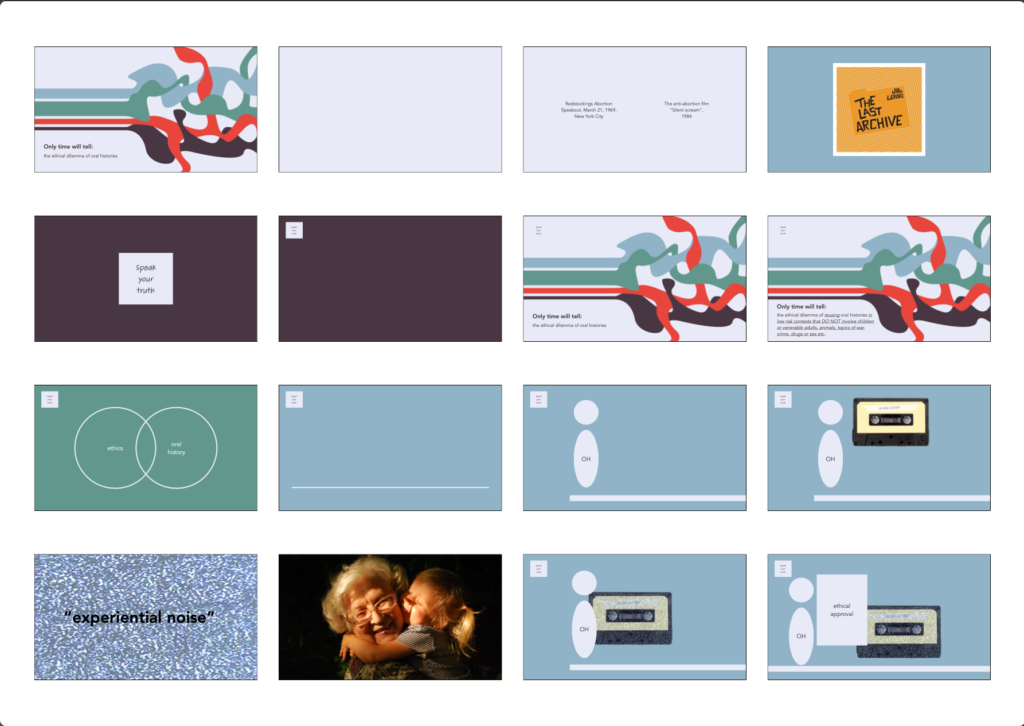Viewport: 1024px width, 726px height.
Task: Pick the blue slide with only a horizontal line
Action: (390, 447)
